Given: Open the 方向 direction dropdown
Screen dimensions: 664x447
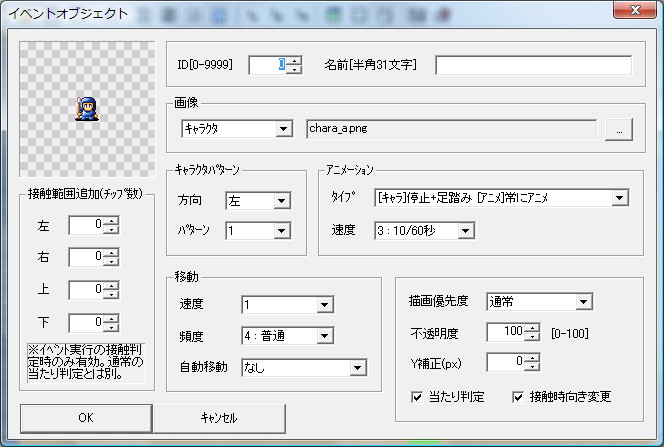Looking at the screenshot, I should coord(258,201).
